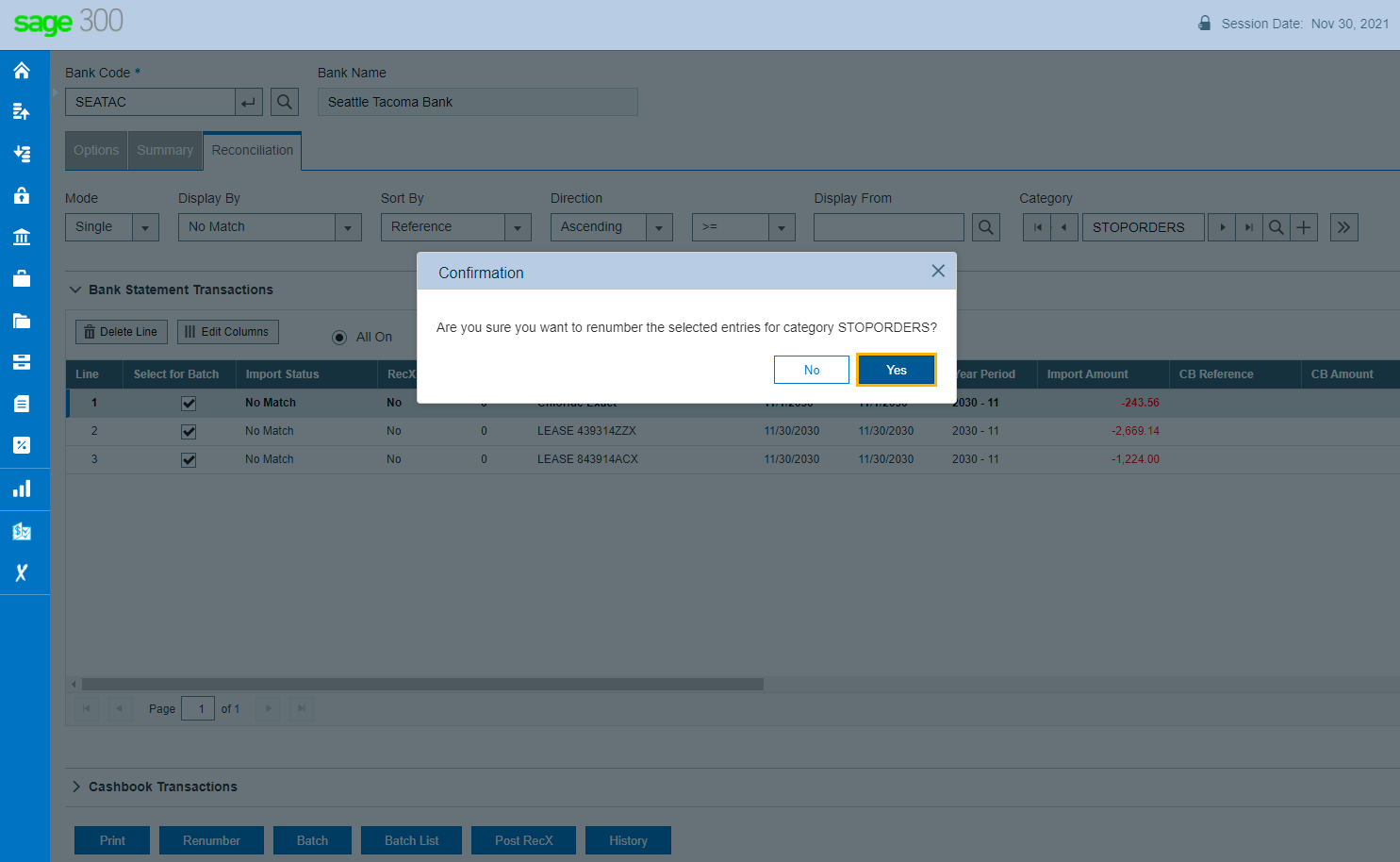The image size is (1400, 862).
Task: Select the Reconciliation tab
Action: pyautogui.click(x=253, y=151)
